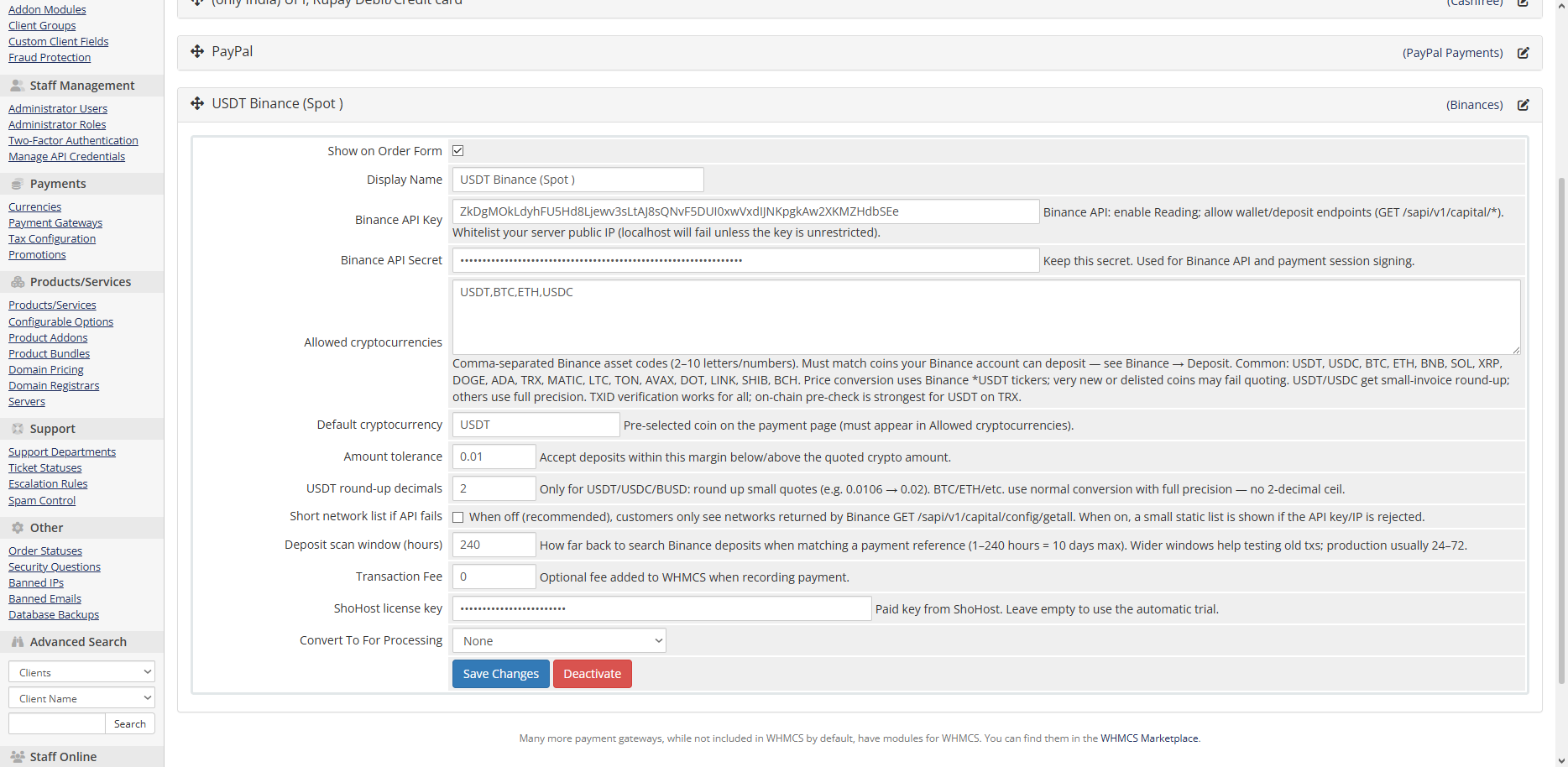Click the Other section gear icon
Image resolution: width=1568 pixels, height=767 pixels.
point(17,528)
